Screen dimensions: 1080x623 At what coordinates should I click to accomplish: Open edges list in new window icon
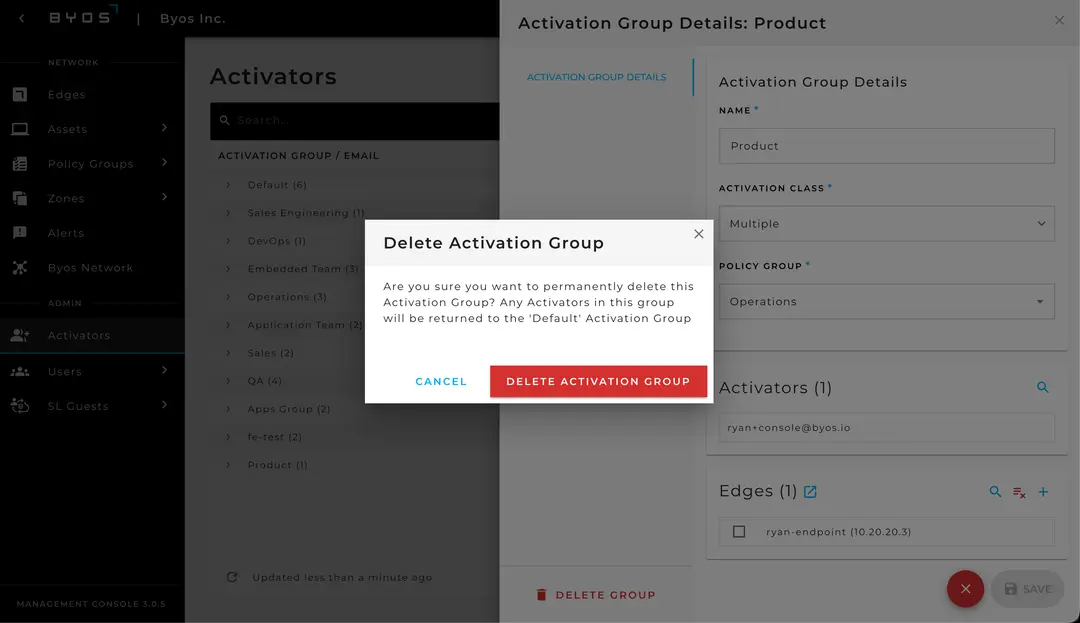tap(811, 492)
